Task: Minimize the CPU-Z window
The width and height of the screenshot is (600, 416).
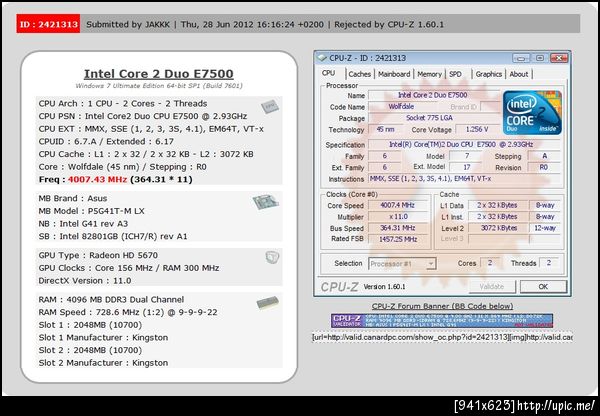Action: click(x=521, y=58)
